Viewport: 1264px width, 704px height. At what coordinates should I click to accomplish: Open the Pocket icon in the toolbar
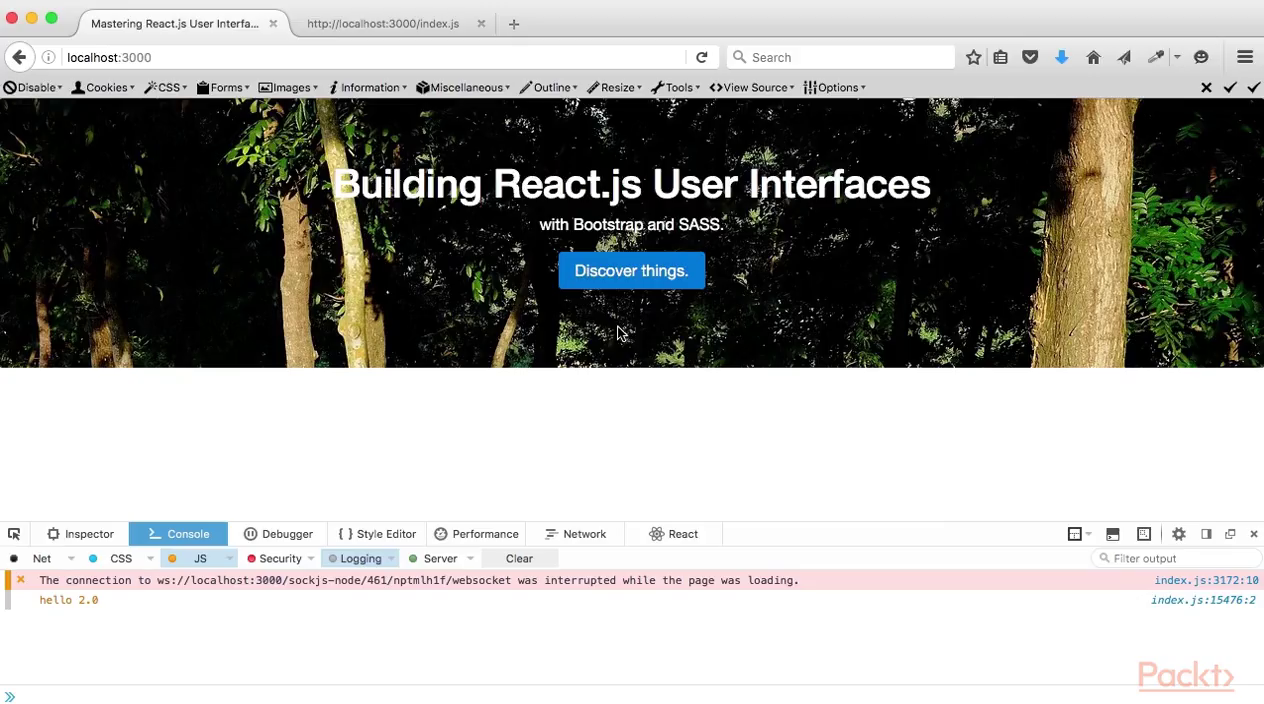pyautogui.click(x=1030, y=57)
